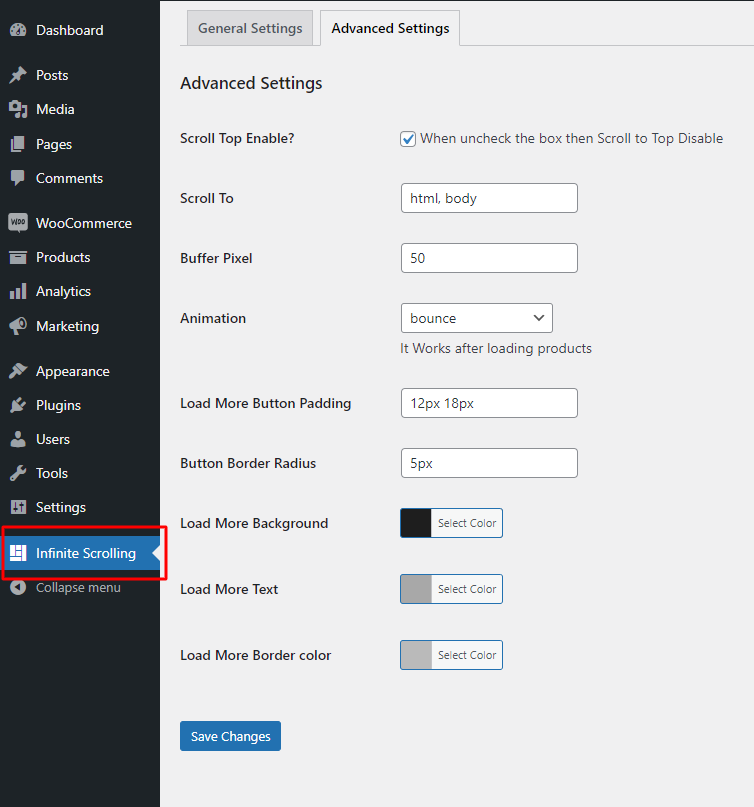The width and height of the screenshot is (754, 807).
Task: Click the 'It Works after loading products' note
Action: pos(496,348)
